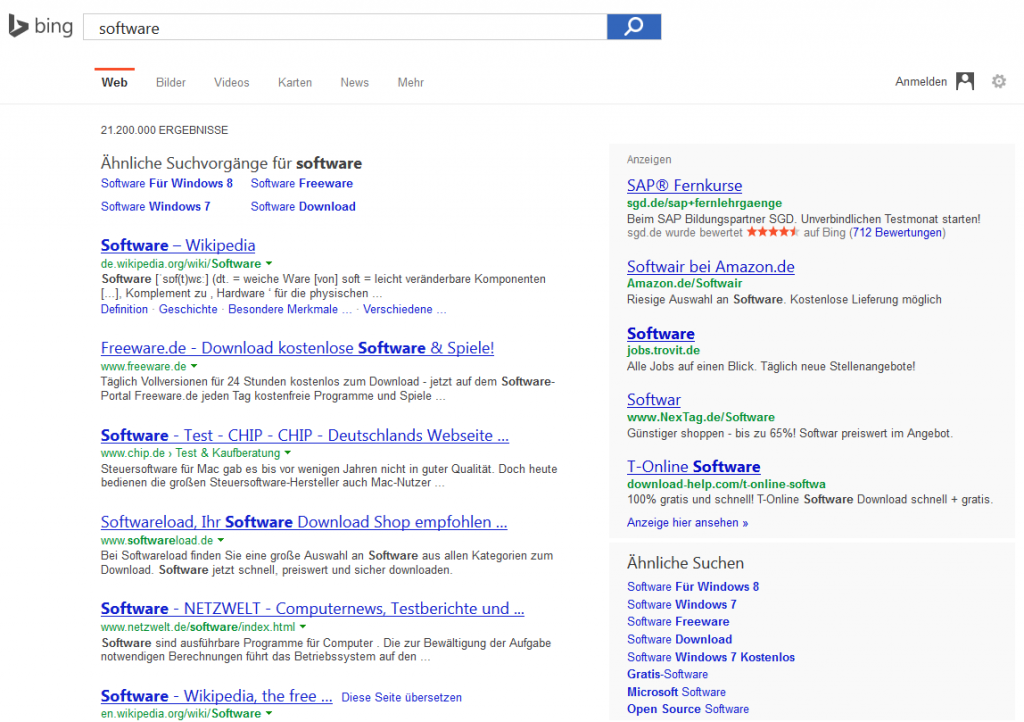
Task: Switch to the Videos tab
Action: (232, 82)
